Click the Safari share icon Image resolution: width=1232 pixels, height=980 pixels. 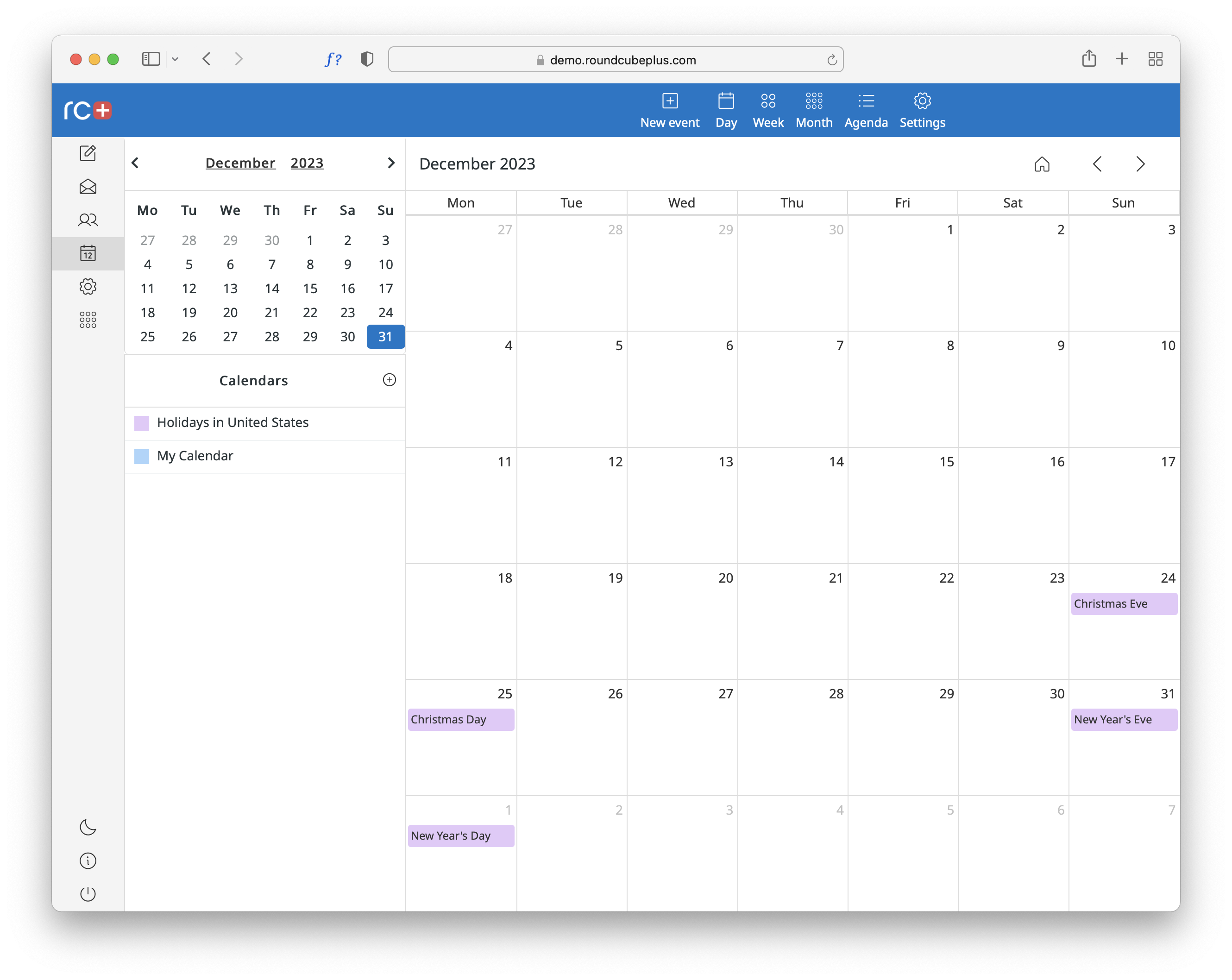[1088, 58]
